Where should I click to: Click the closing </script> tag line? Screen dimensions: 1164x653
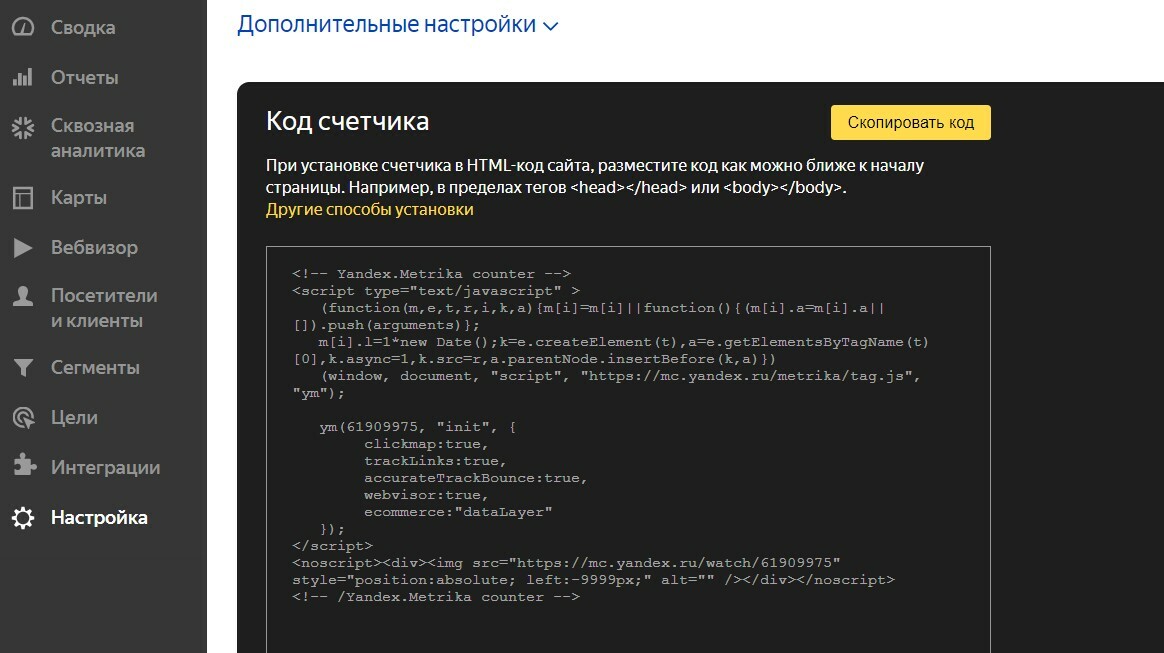click(333, 545)
